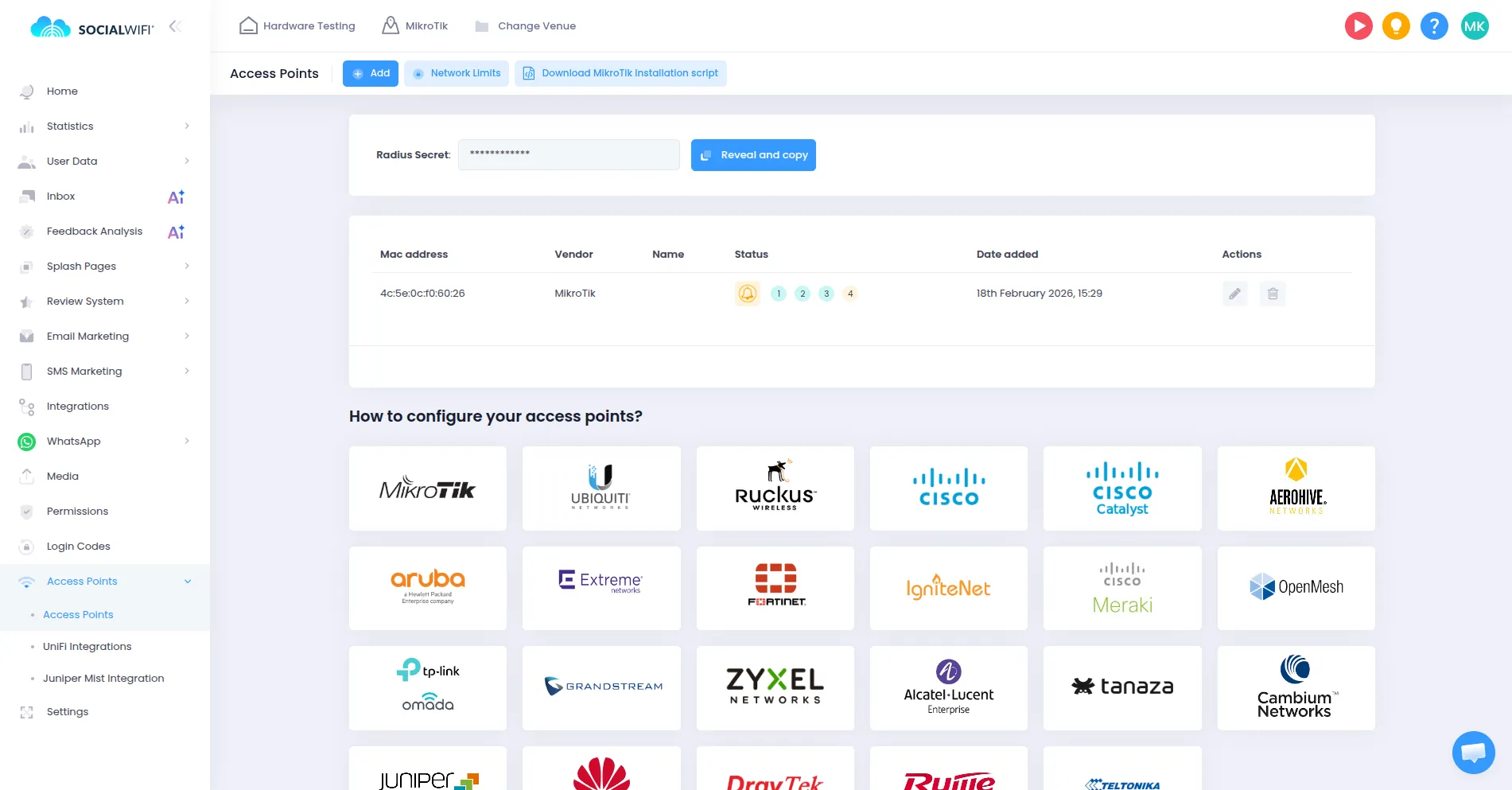Click the orange bell status icon
Image resolution: width=1512 pixels, height=790 pixels.
pos(747,294)
